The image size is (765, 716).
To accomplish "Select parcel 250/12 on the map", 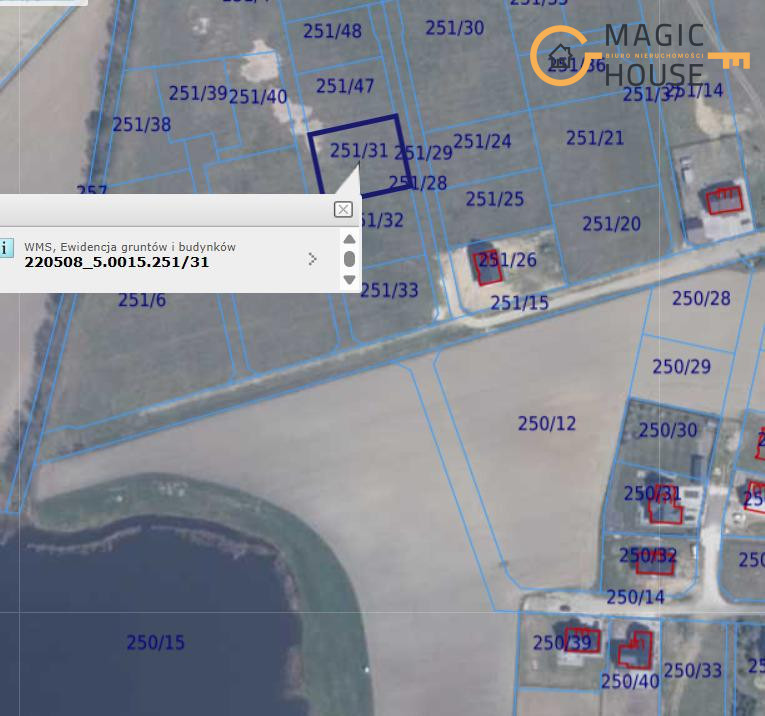I will [x=547, y=424].
